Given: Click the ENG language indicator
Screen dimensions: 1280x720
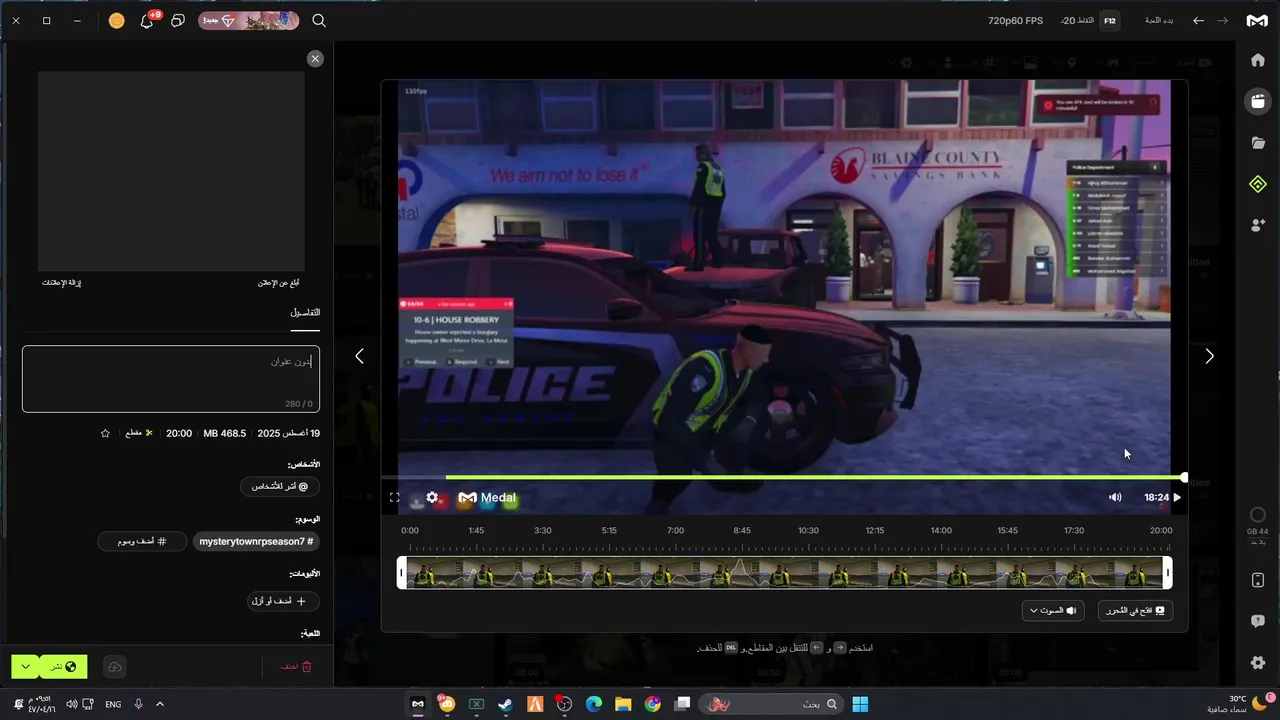Looking at the screenshot, I should point(113,704).
